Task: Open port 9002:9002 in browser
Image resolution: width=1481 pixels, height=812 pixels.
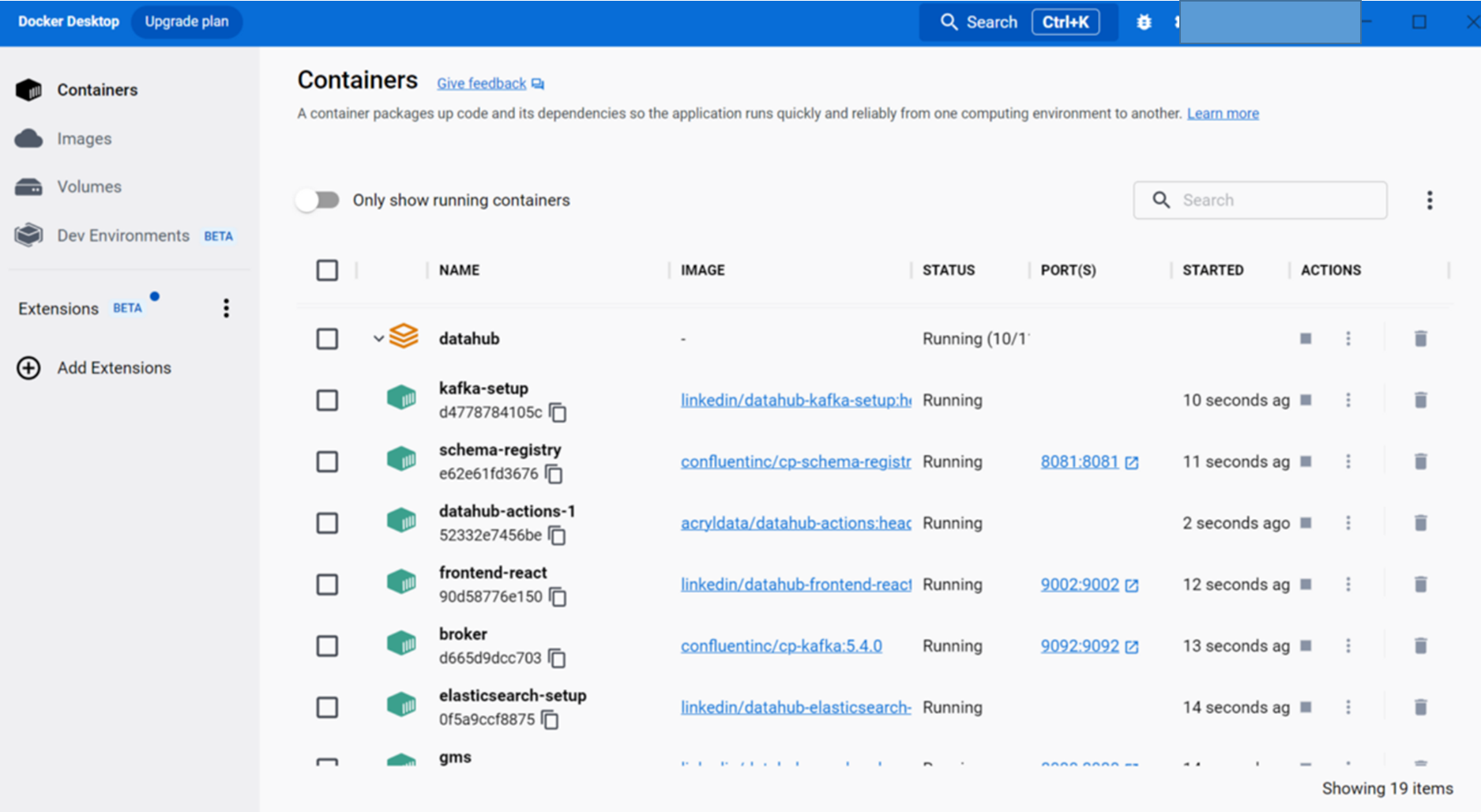Action: click(x=1079, y=585)
